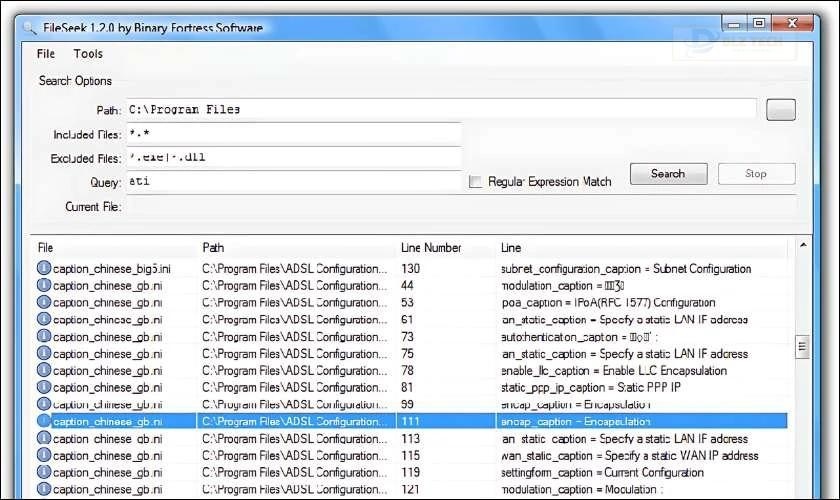Click the results list scroll-up arrow
This screenshot has width=840, height=500.
click(802, 245)
